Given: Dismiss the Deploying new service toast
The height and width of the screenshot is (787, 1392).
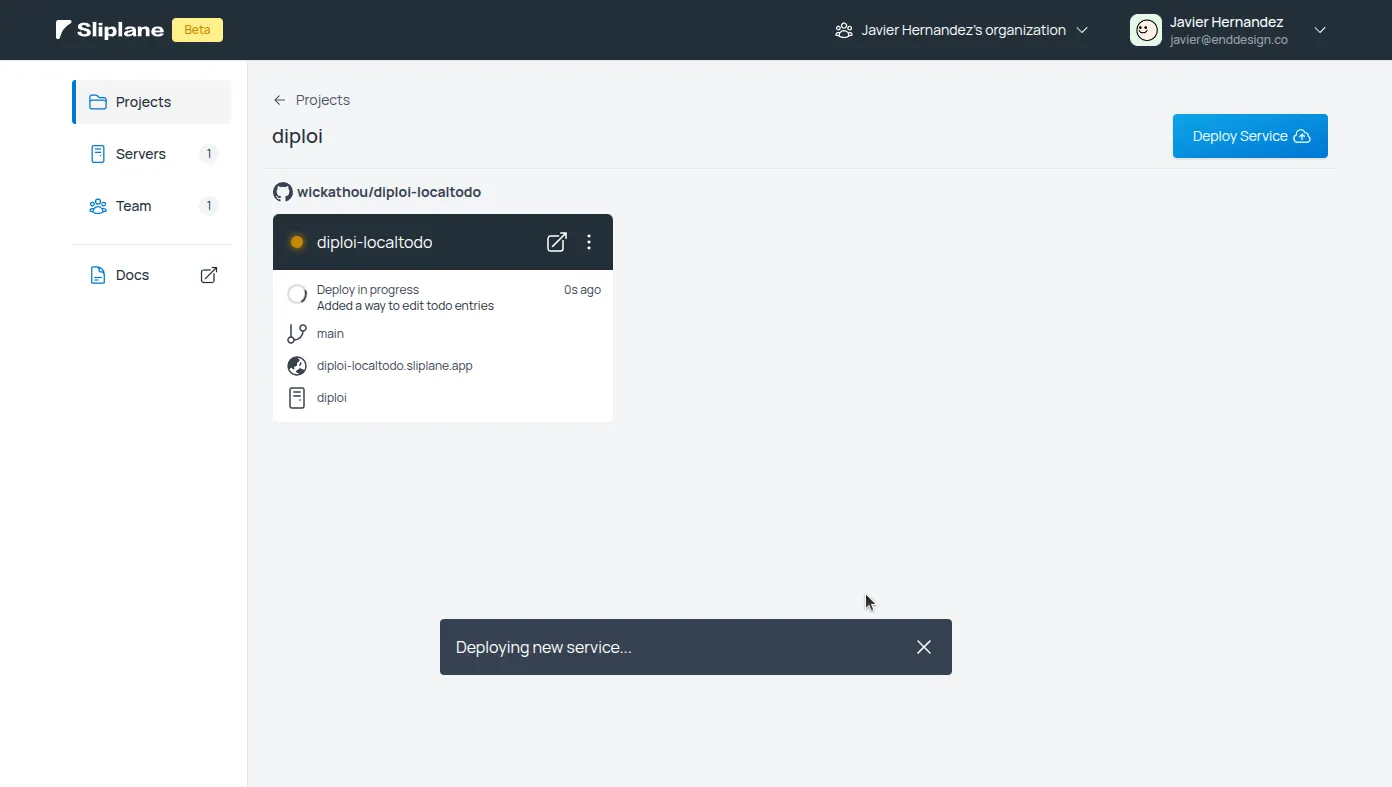Looking at the screenshot, I should coord(923,647).
